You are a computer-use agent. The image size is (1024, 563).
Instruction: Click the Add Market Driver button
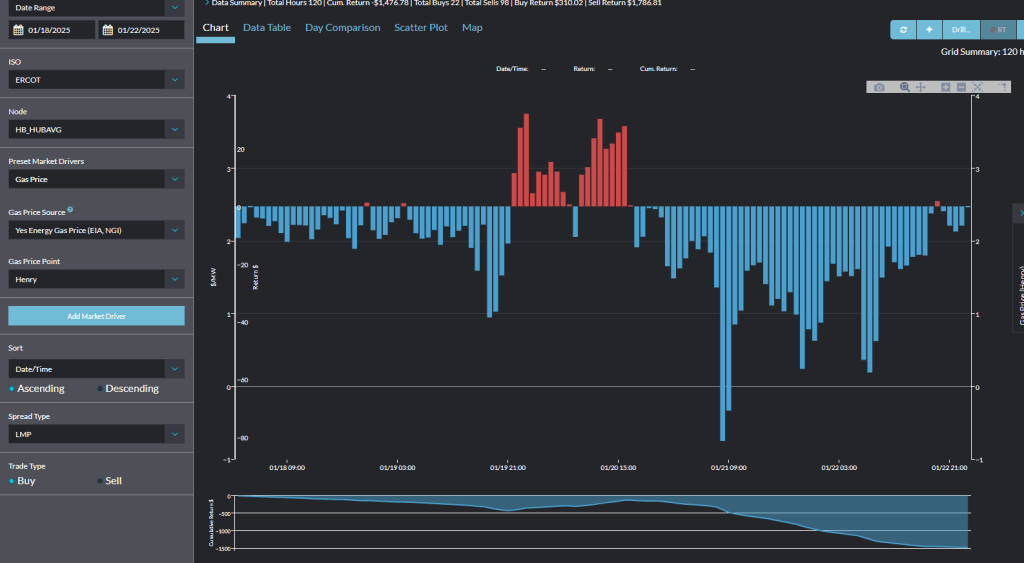click(x=96, y=316)
